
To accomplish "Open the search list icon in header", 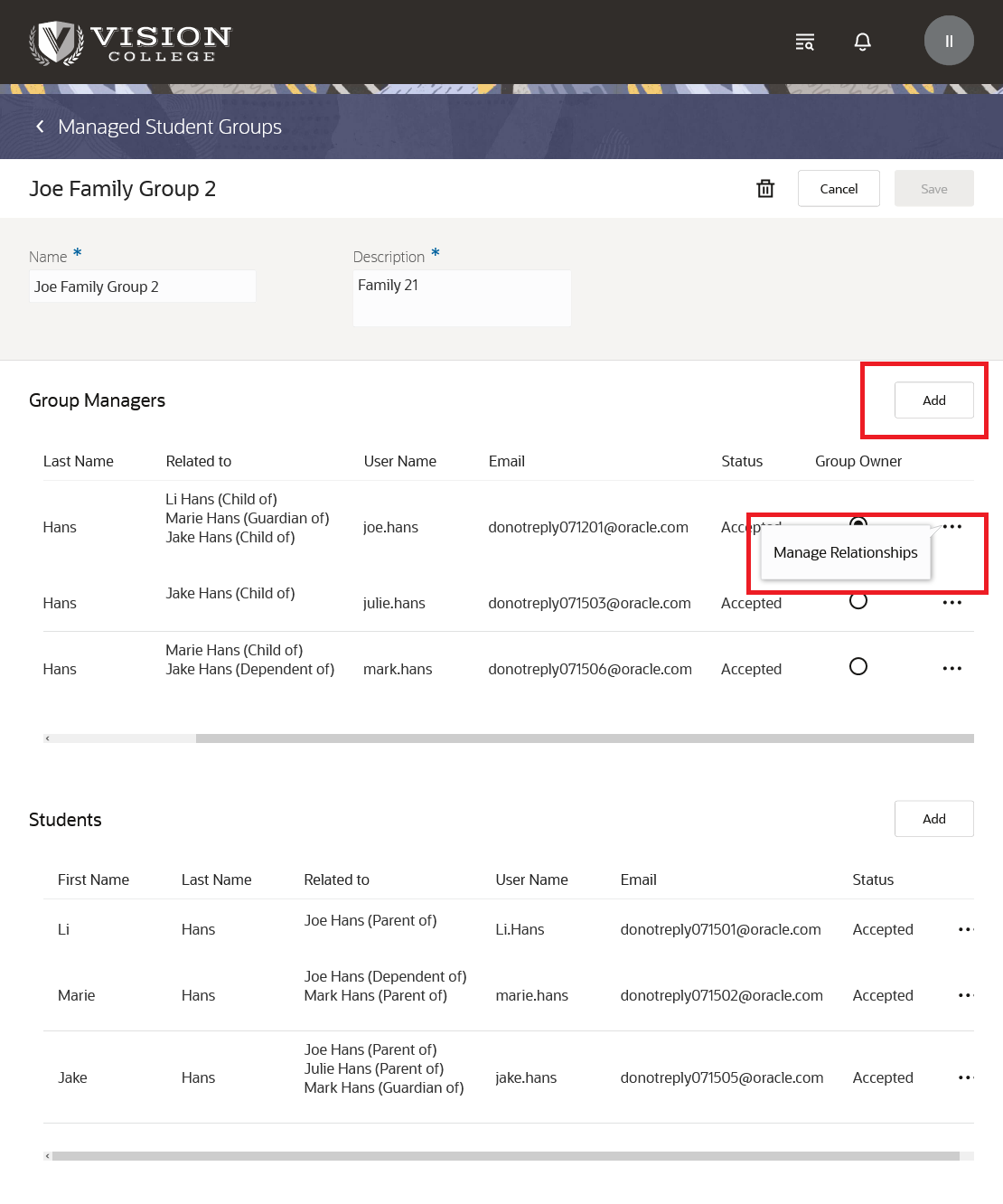I will point(804,42).
